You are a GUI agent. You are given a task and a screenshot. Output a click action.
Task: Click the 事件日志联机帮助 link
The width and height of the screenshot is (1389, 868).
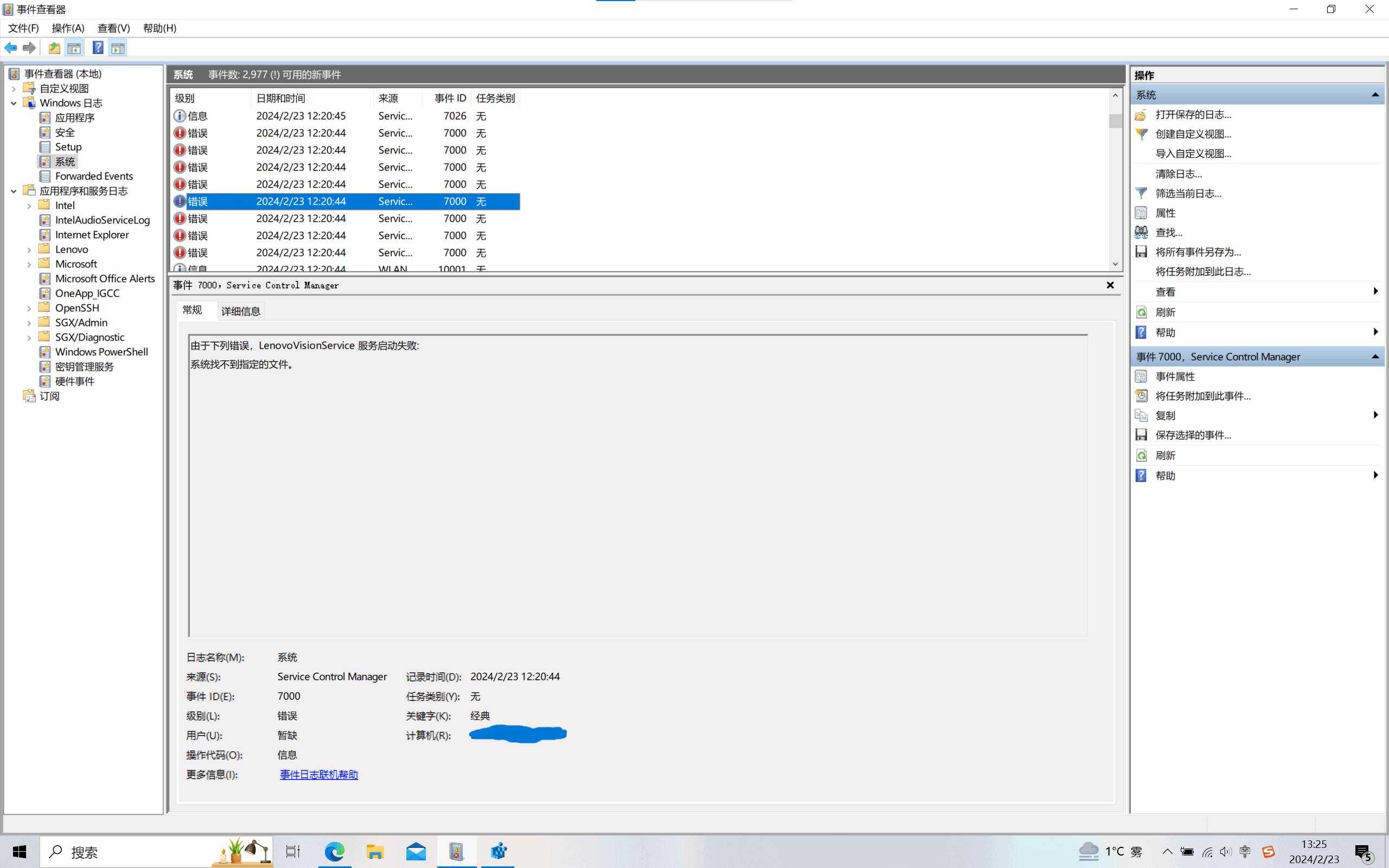(318, 774)
